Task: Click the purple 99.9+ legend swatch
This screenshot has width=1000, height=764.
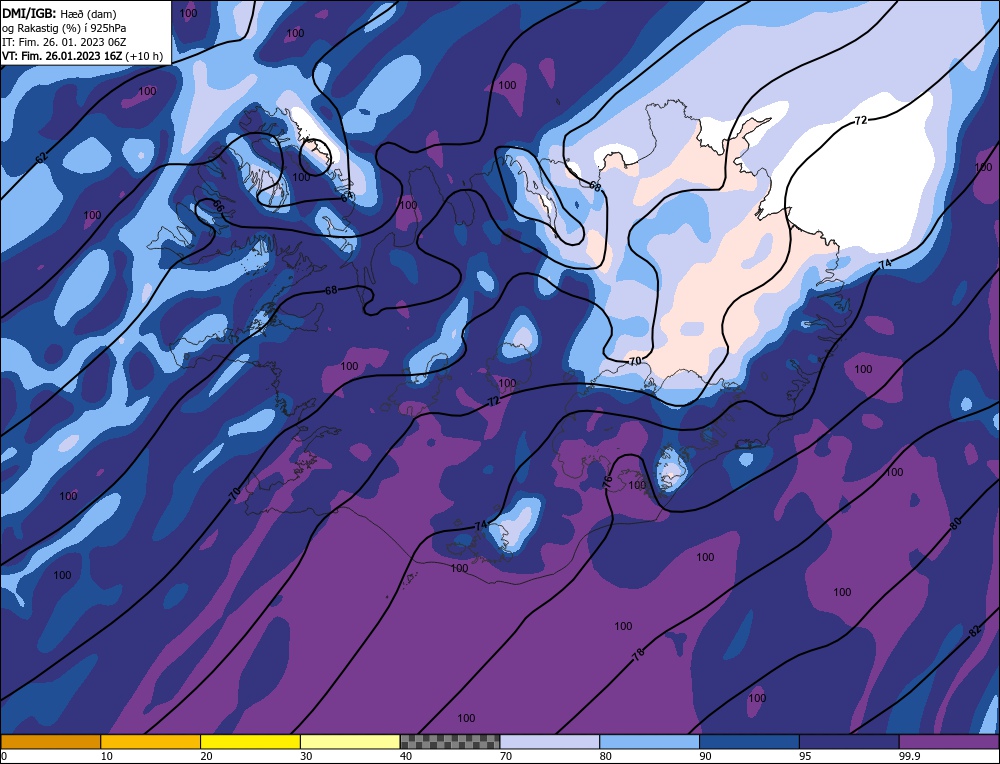Action: (x=950, y=742)
